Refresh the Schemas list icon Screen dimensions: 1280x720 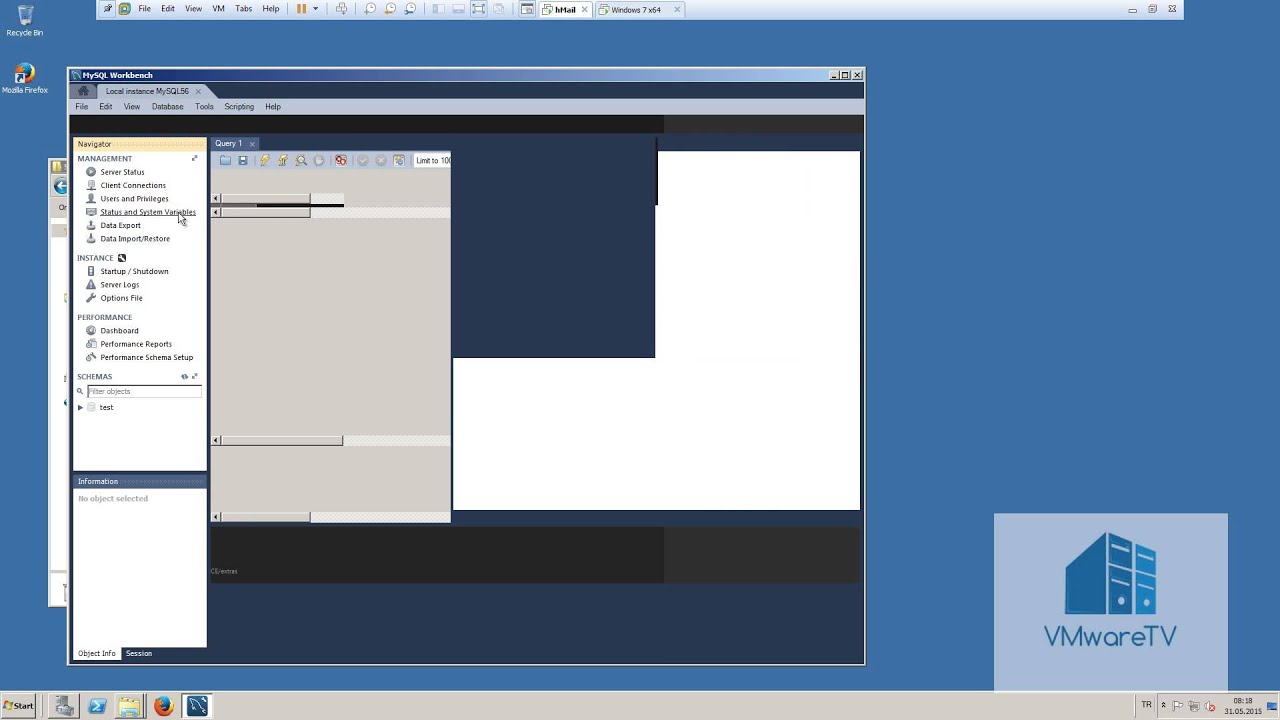pos(184,377)
